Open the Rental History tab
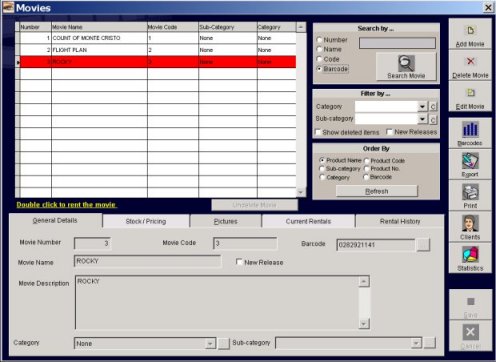Viewport: 496px width, 362px height. click(x=400, y=221)
